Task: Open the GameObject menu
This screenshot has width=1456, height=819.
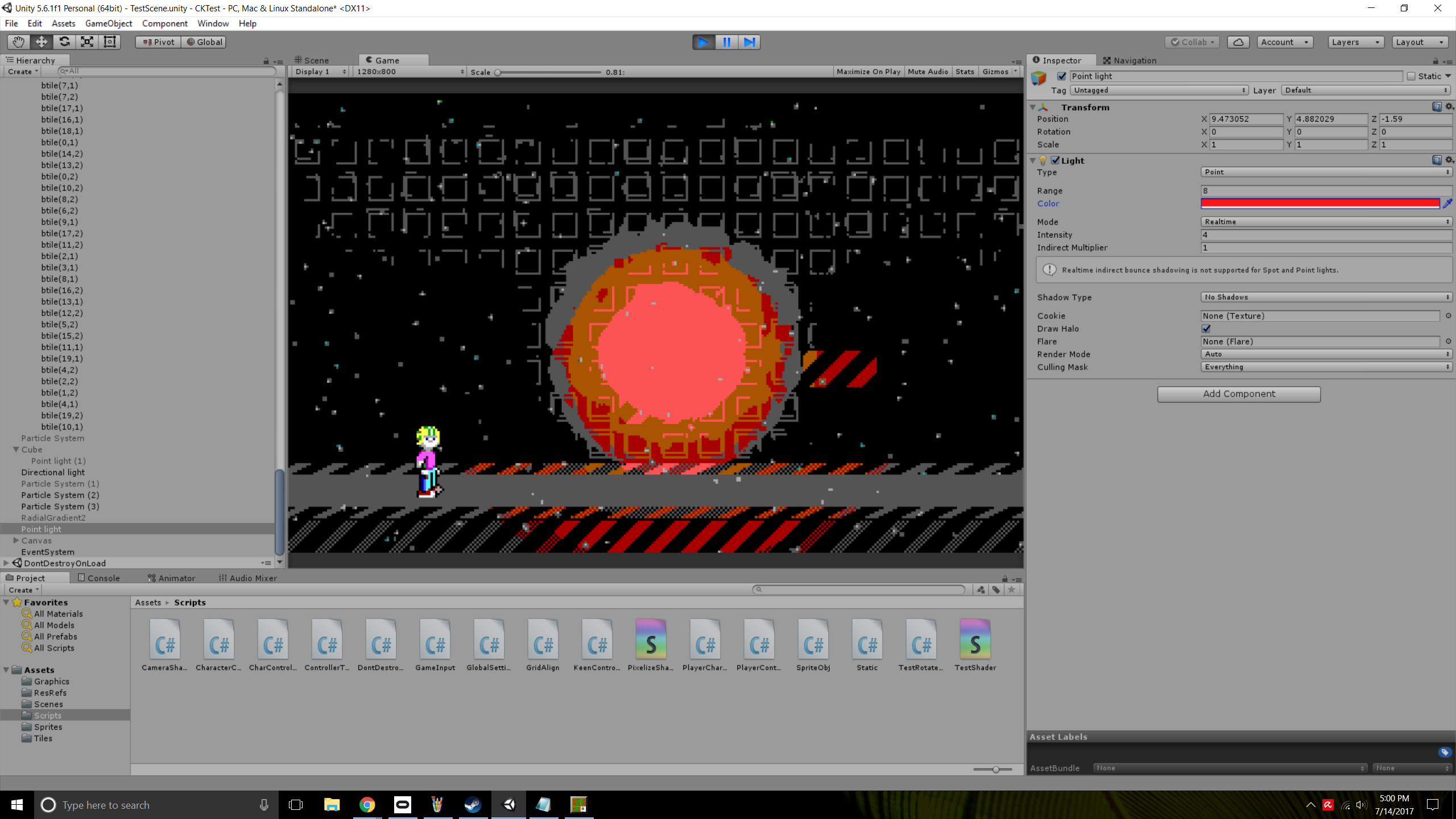Action: coord(108,23)
